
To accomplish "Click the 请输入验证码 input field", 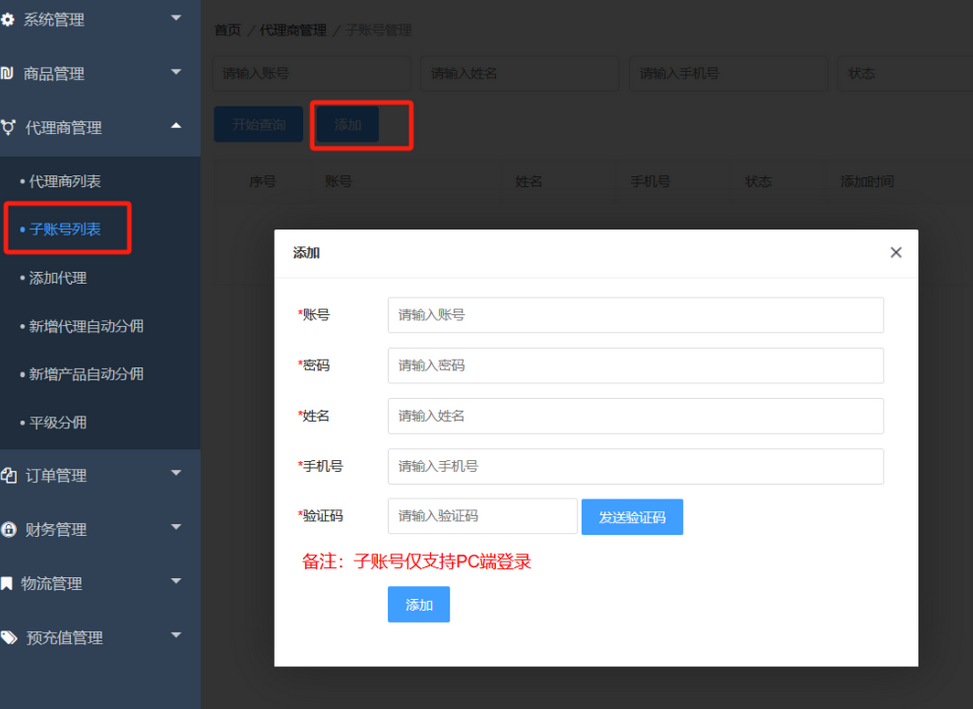I will pyautogui.click(x=483, y=516).
